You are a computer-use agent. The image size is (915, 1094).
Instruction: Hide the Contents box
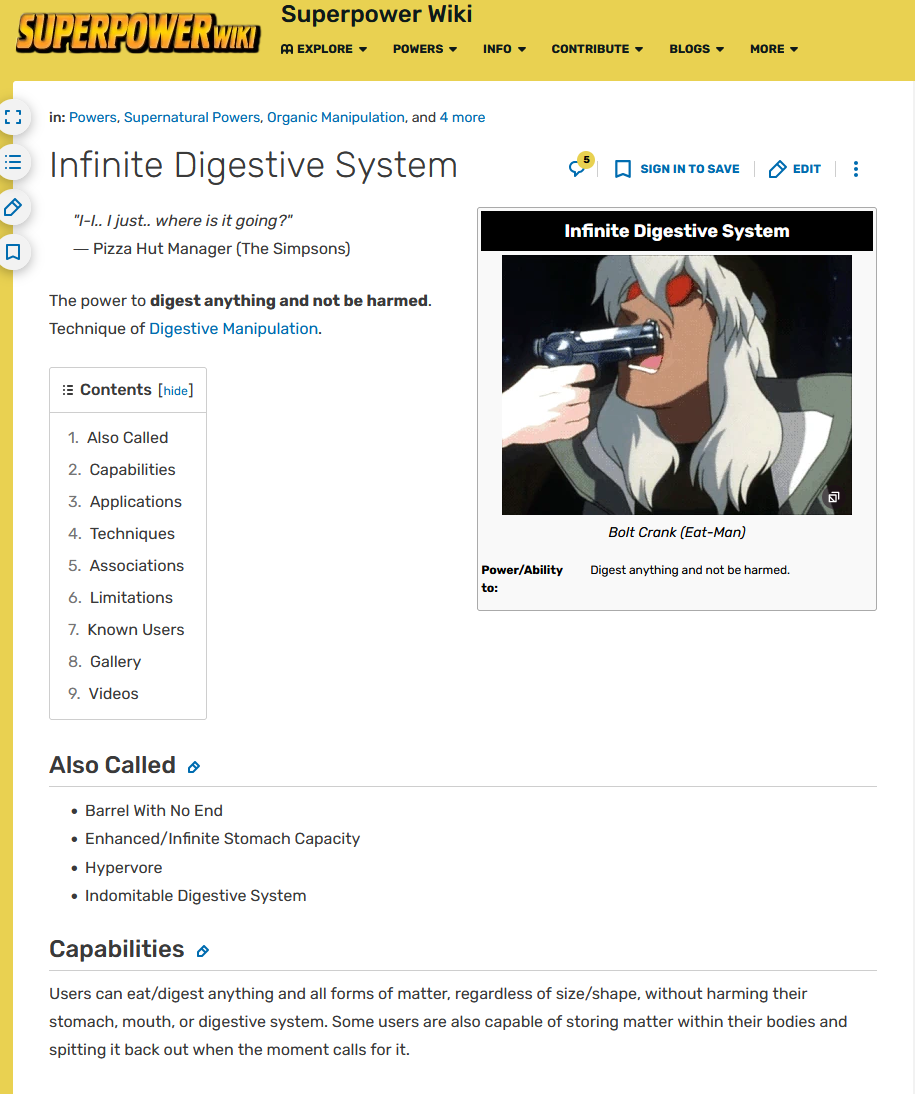pos(175,391)
